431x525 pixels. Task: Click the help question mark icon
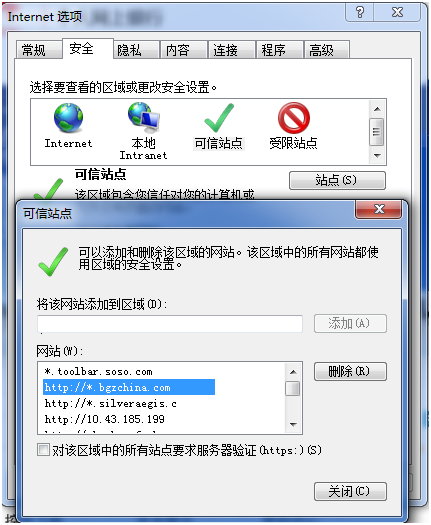(x=360, y=13)
